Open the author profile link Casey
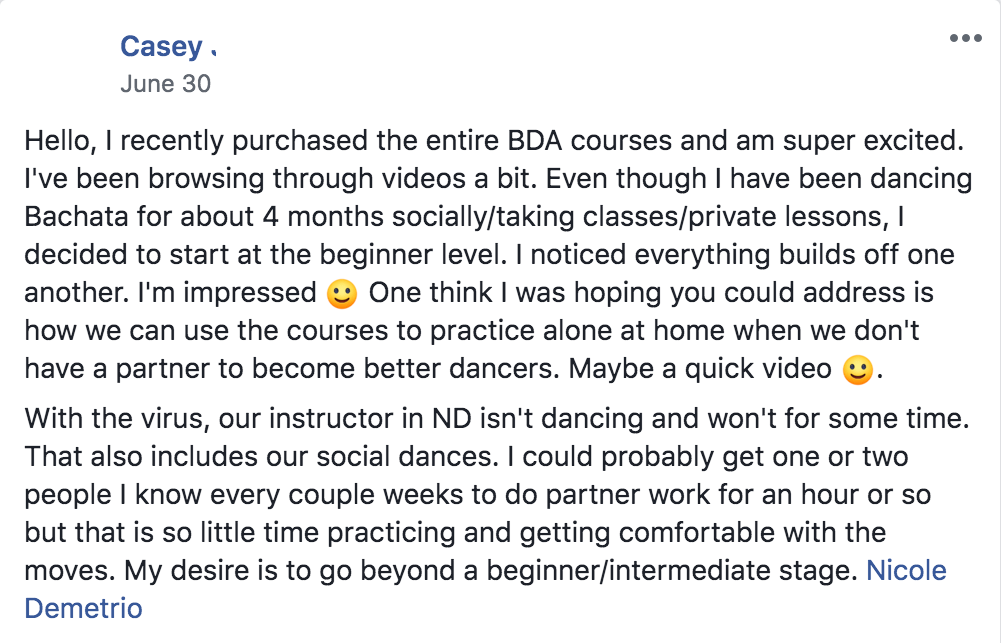The height and width of the screenshot is (643, 1001). (158, 46)
